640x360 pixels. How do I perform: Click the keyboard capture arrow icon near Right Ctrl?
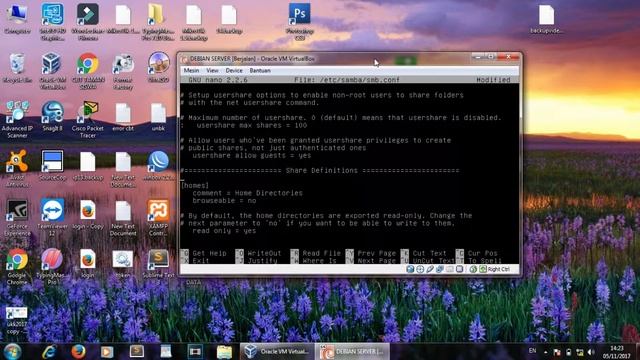coord(483,269)
